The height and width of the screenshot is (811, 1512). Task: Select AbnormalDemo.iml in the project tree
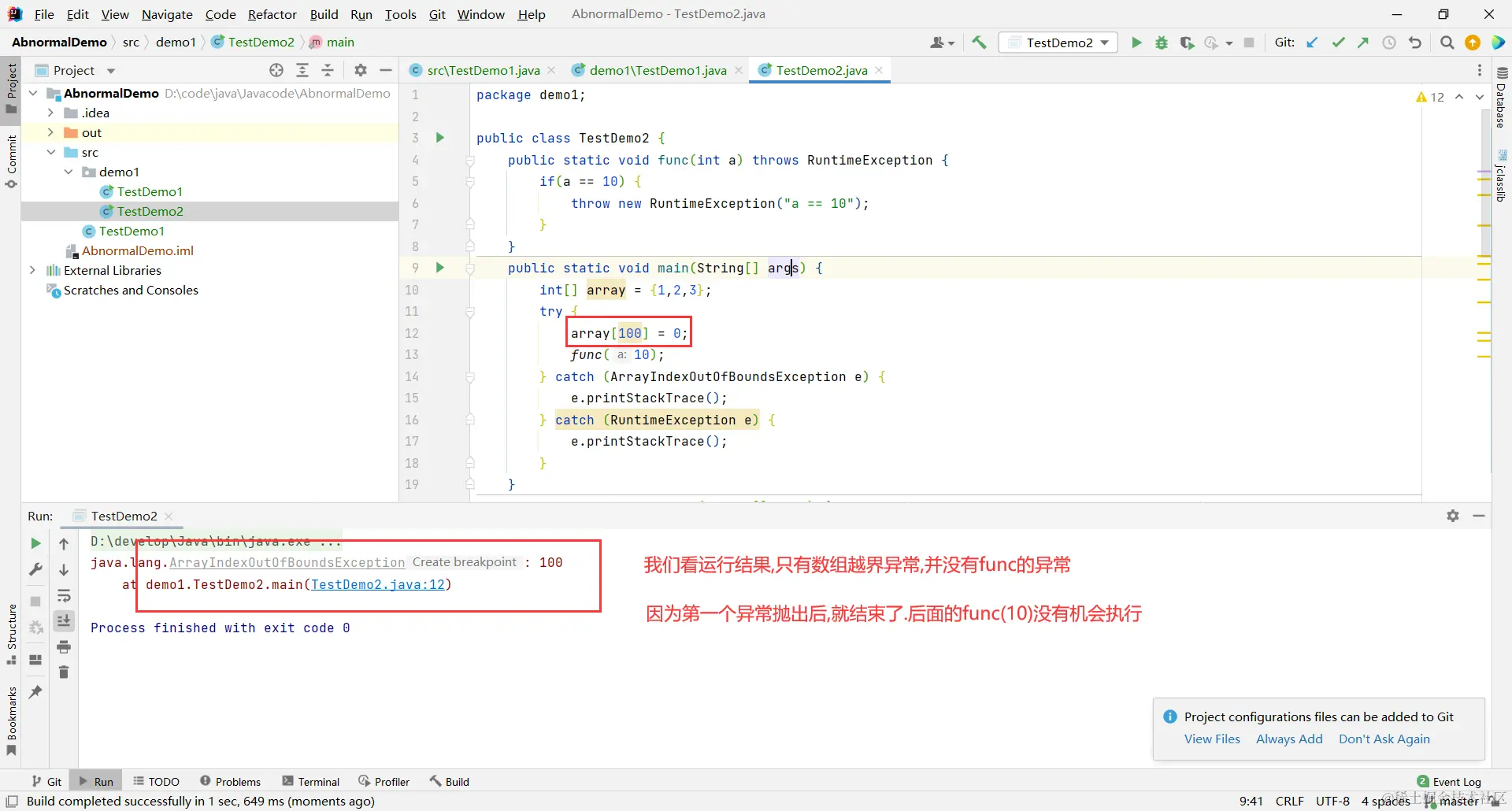[x=138, y=250]
